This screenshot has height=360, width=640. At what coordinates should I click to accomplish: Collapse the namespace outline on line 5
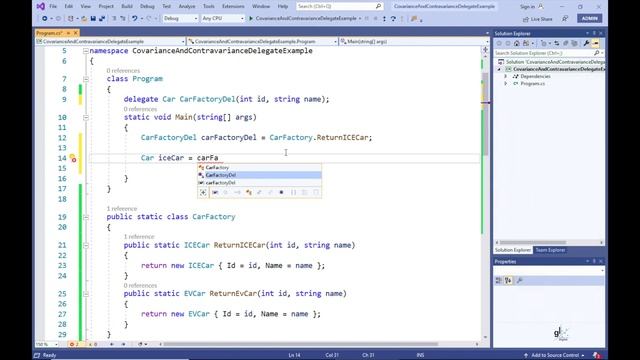pyautogui.click(x=86, y=51)
